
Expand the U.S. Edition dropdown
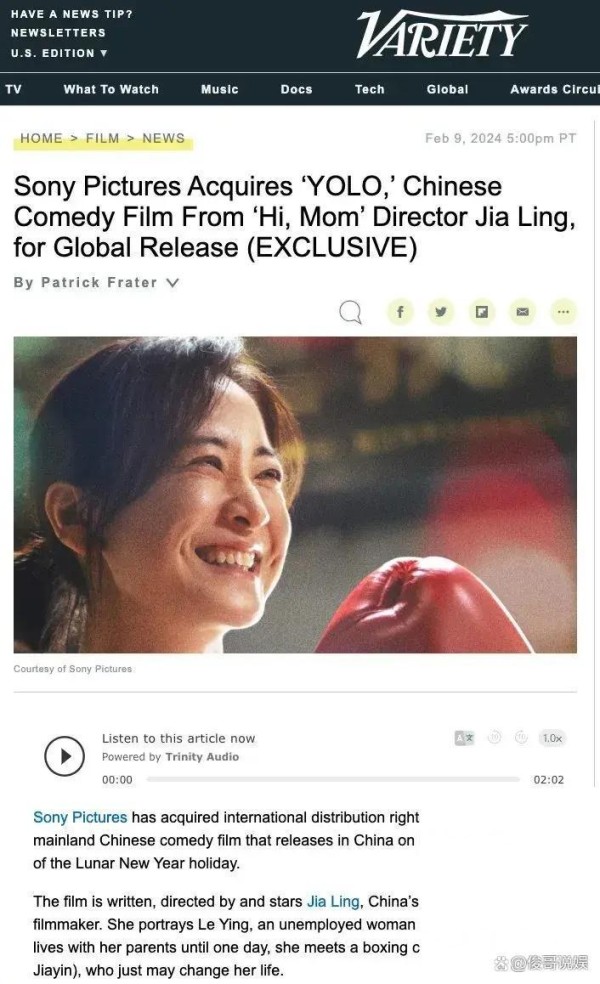[59, 53]
